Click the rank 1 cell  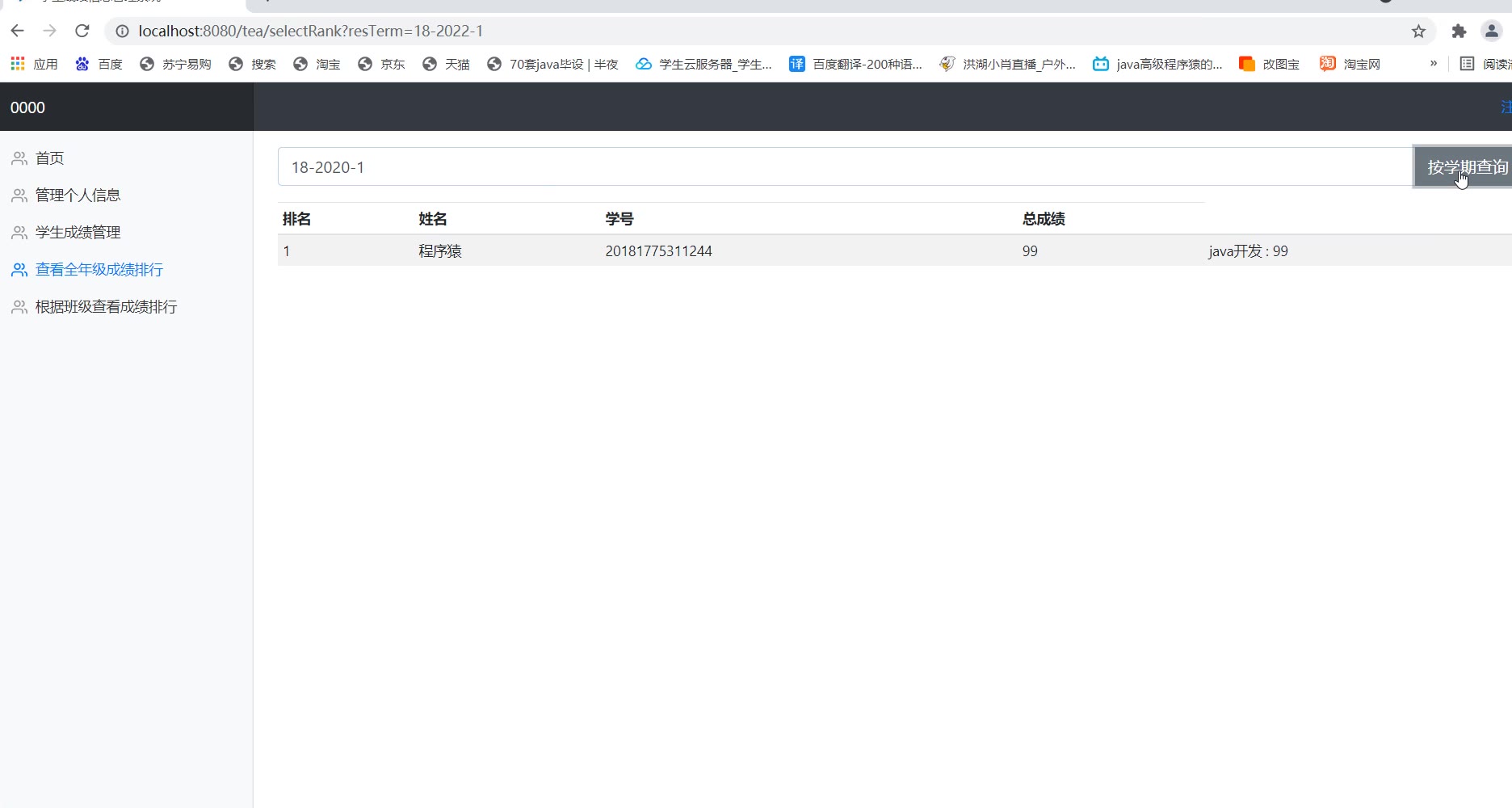287,251
